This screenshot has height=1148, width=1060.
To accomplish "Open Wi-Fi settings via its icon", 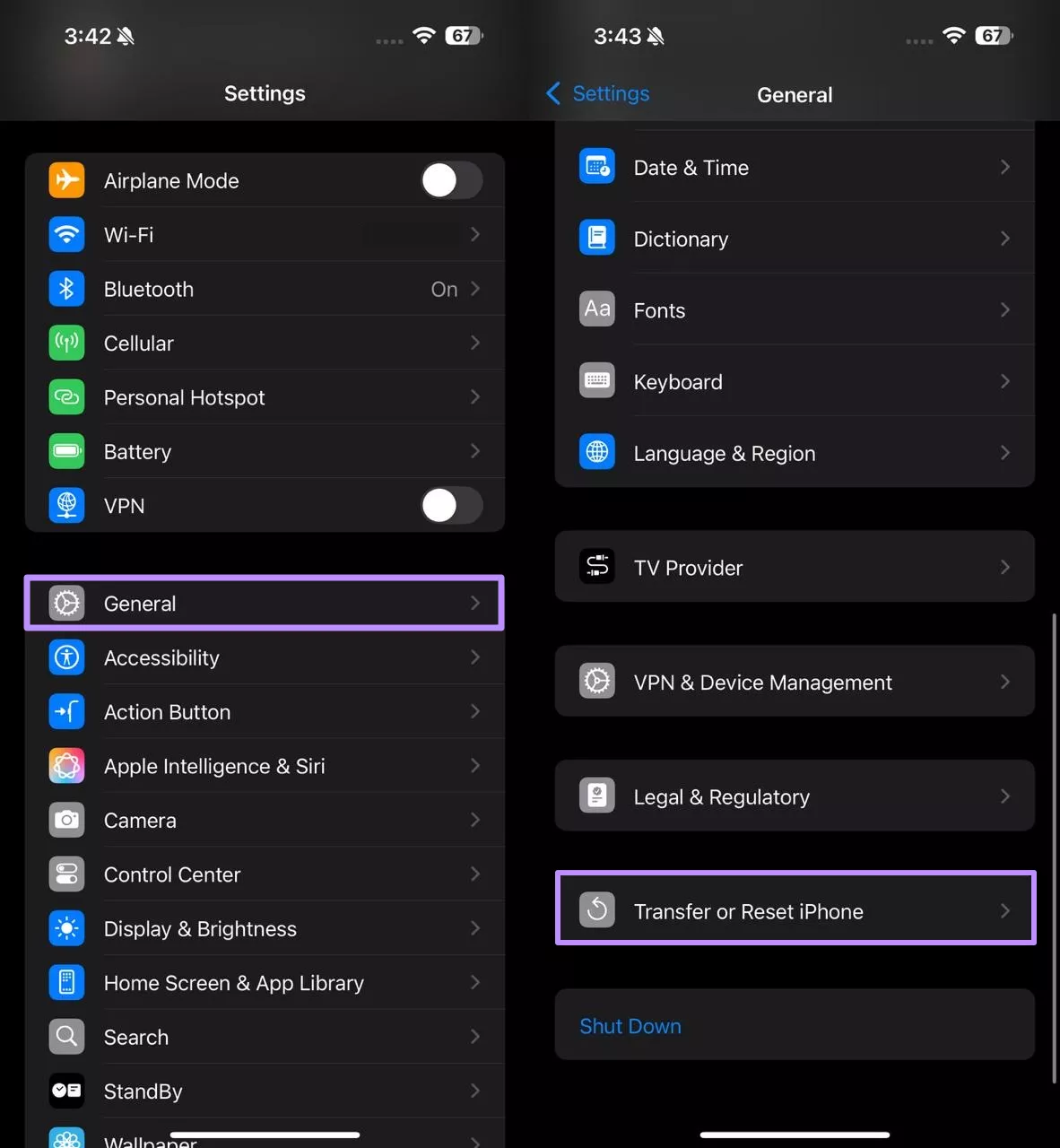I will (x=66, y=234).
